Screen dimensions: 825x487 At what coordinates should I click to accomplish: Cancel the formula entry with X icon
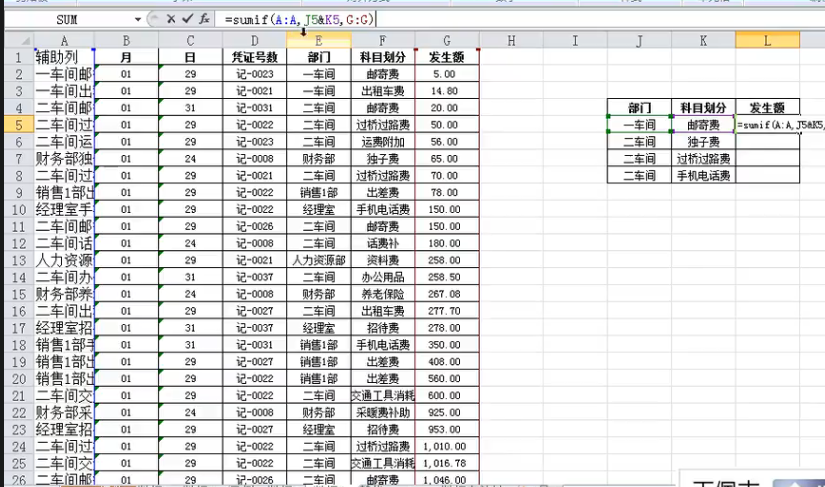(170, 19)
